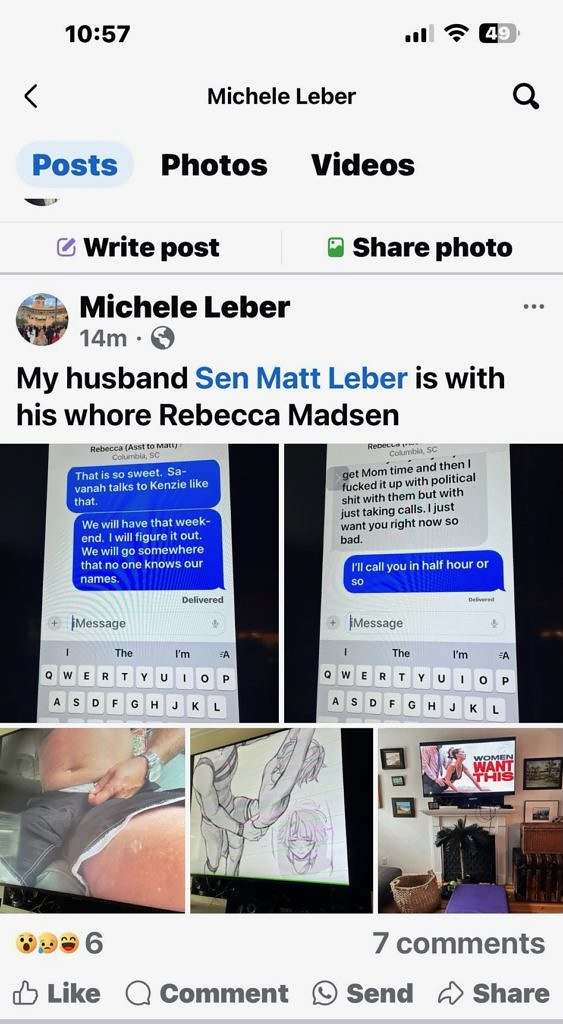Image resolution: width=563 pixels, height=1024 pixels.
Task: Open the three-dot post options menu
Action: pyautogui.click(x=534, y=306)
